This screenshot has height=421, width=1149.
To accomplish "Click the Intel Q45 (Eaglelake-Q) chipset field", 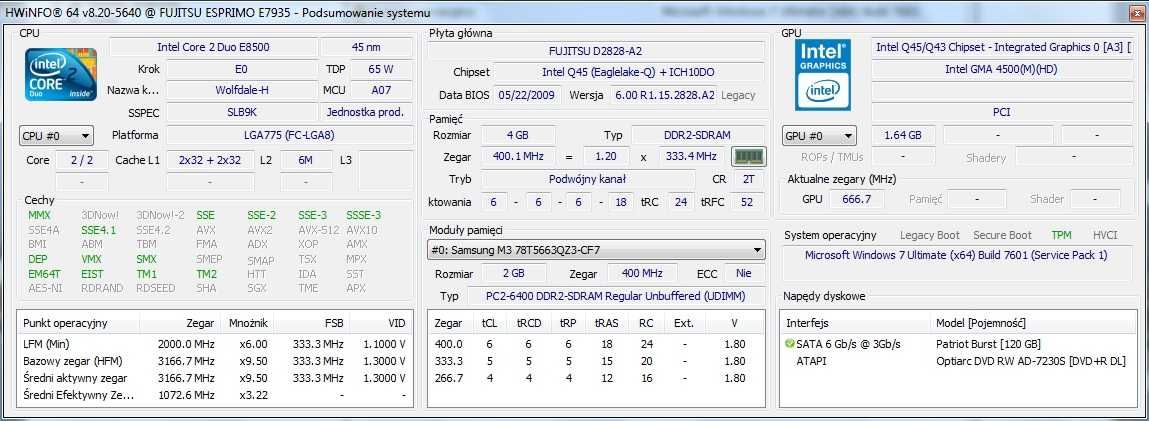I will [628, 72].
